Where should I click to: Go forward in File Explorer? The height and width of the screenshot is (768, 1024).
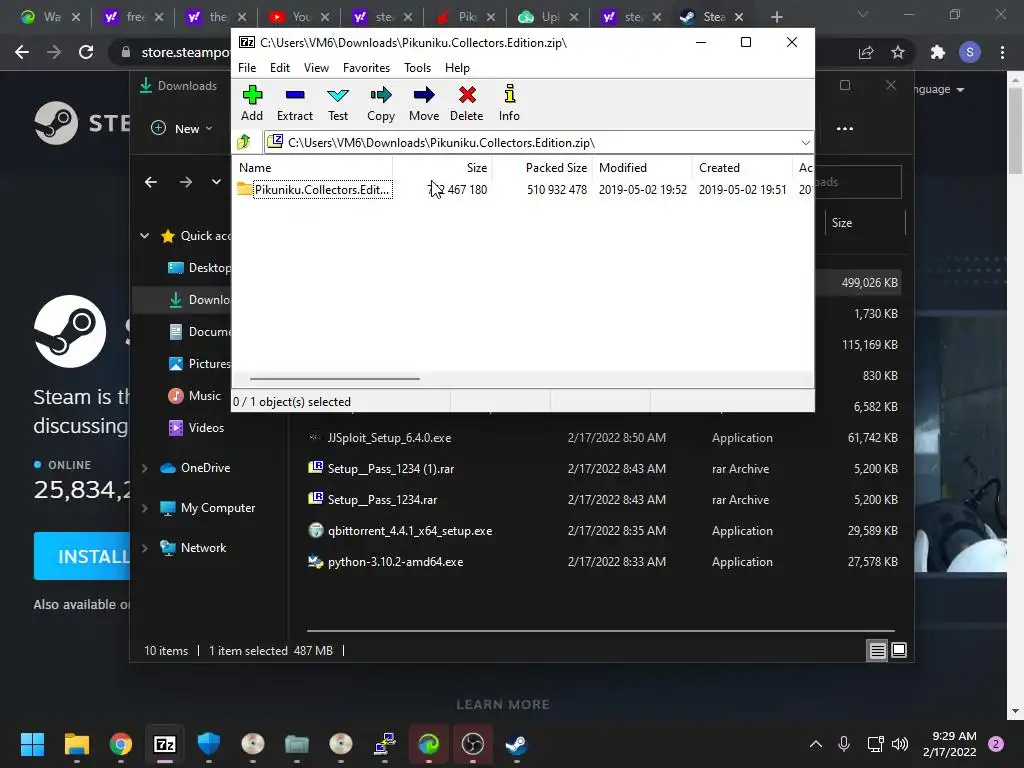coord(186,182)
